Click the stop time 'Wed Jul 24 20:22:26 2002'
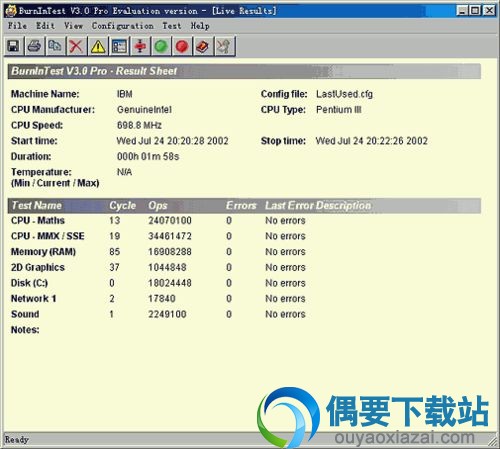 [x=372, y=141]
